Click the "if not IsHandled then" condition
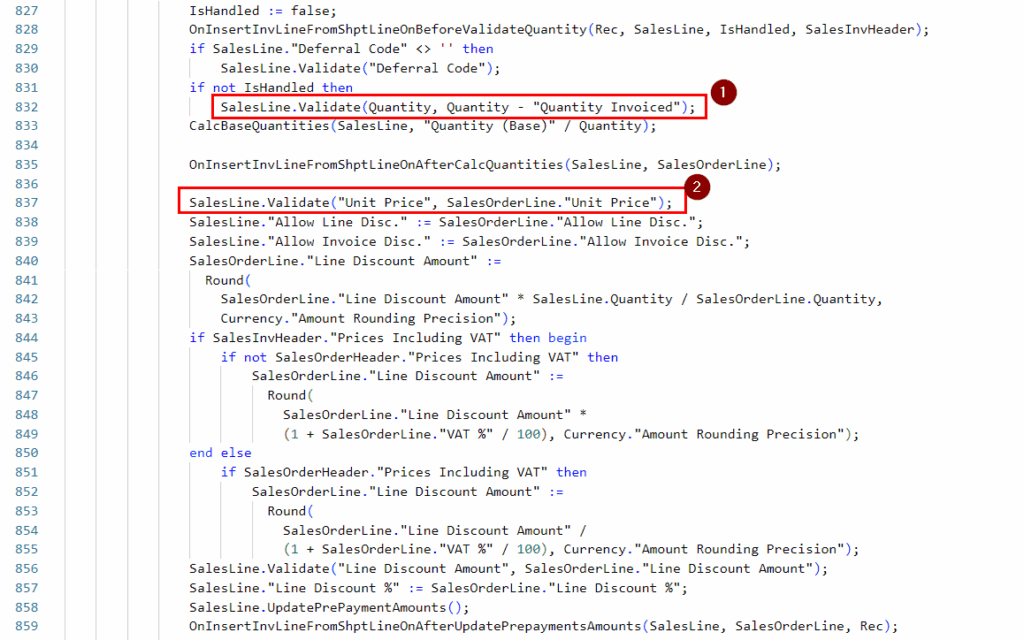Screen dimensions: 1024x640 point(271,88)
